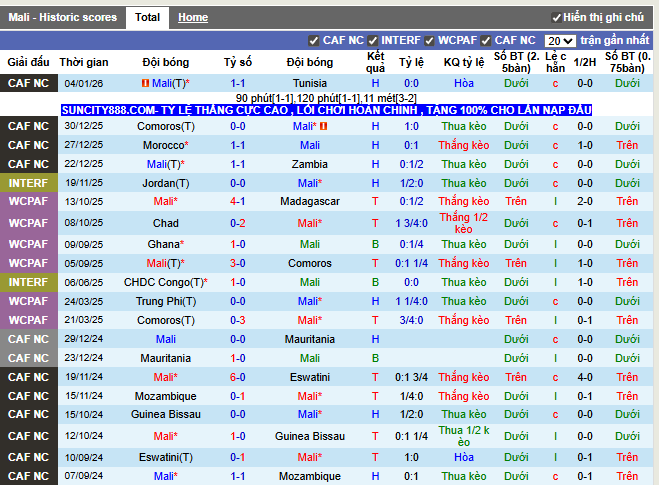Click the 0-3 score on 21/03/25

click(238, 320)
